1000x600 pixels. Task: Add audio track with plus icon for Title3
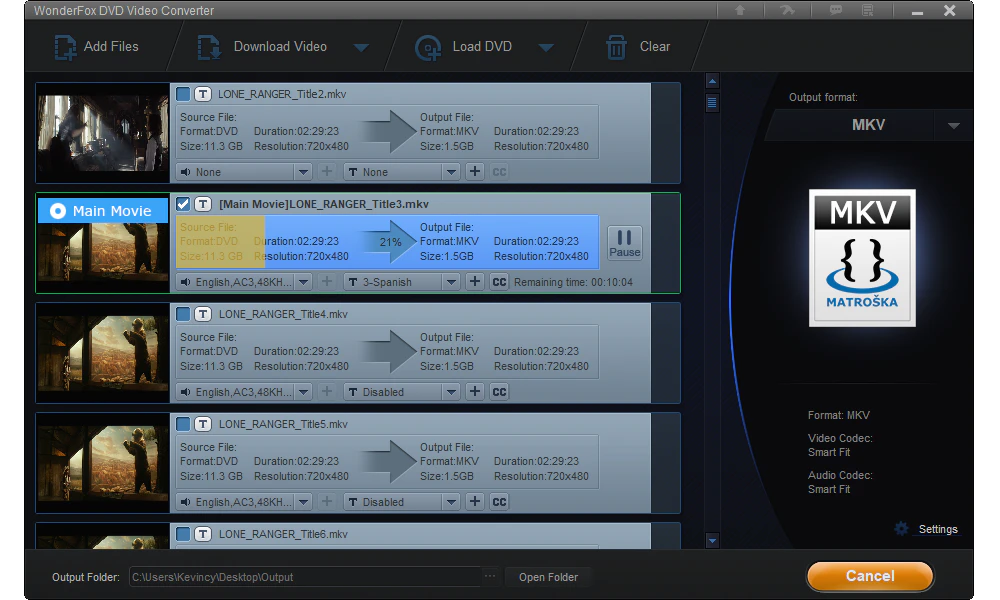point(327,282)
